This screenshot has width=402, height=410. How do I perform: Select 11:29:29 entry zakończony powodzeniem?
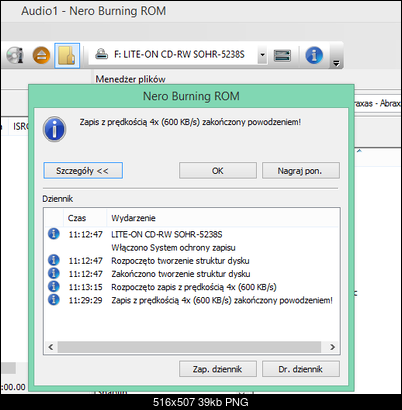pyautogui.click(x=192, y=300)
